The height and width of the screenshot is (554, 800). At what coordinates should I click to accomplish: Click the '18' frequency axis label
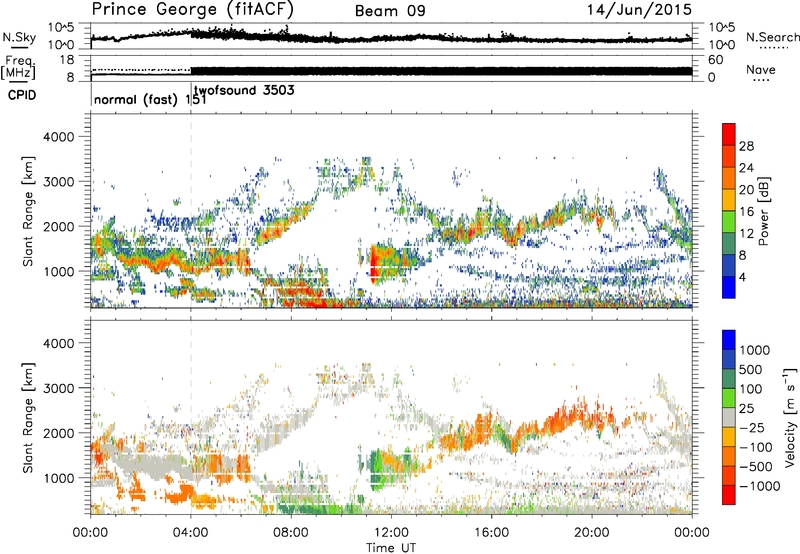coord(67,60)
